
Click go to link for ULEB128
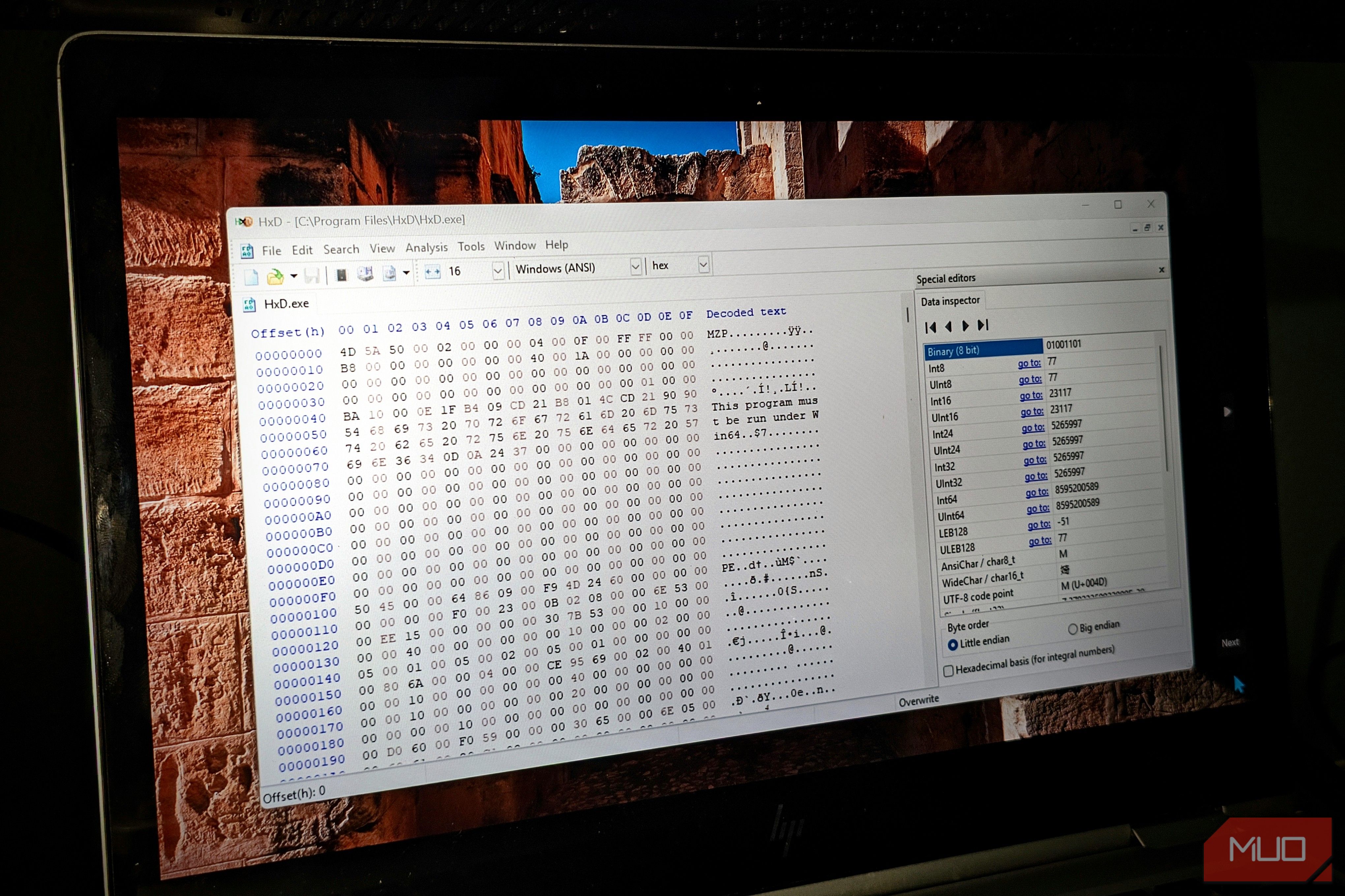pos(1040,541)
